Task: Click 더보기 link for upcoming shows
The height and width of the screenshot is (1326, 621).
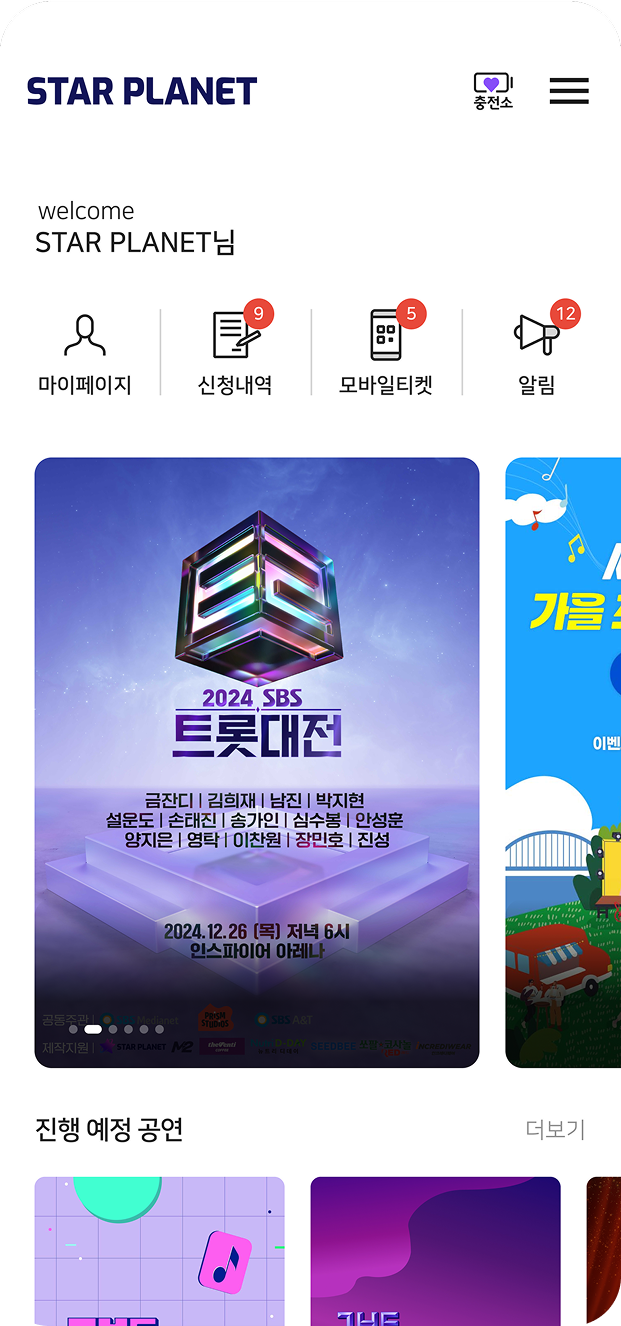Action: [555, 1129]
